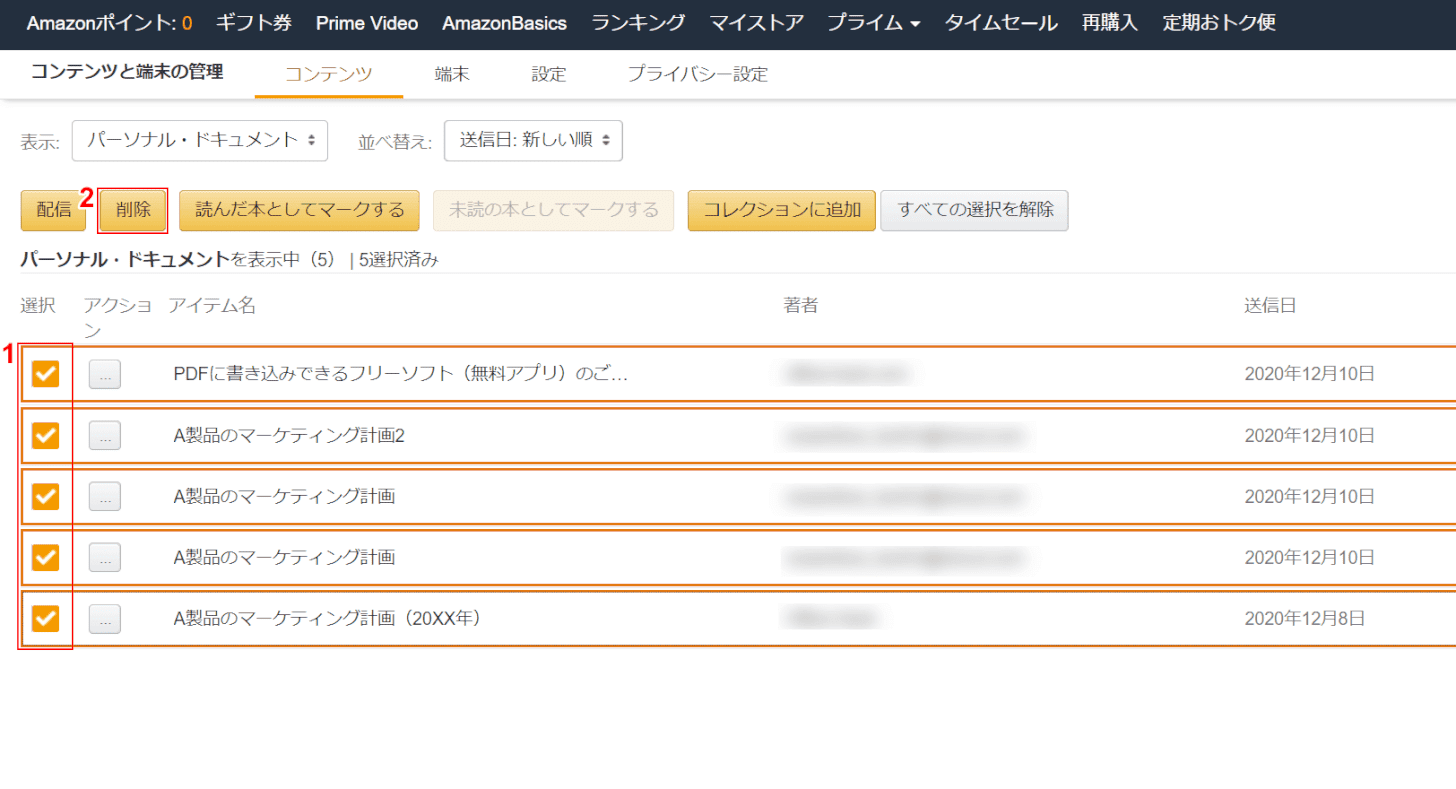Image resolution: width=1456 pixels, height=789 pixels.
Task: Switch to the 端末 tab
Action: click(452, 74)
